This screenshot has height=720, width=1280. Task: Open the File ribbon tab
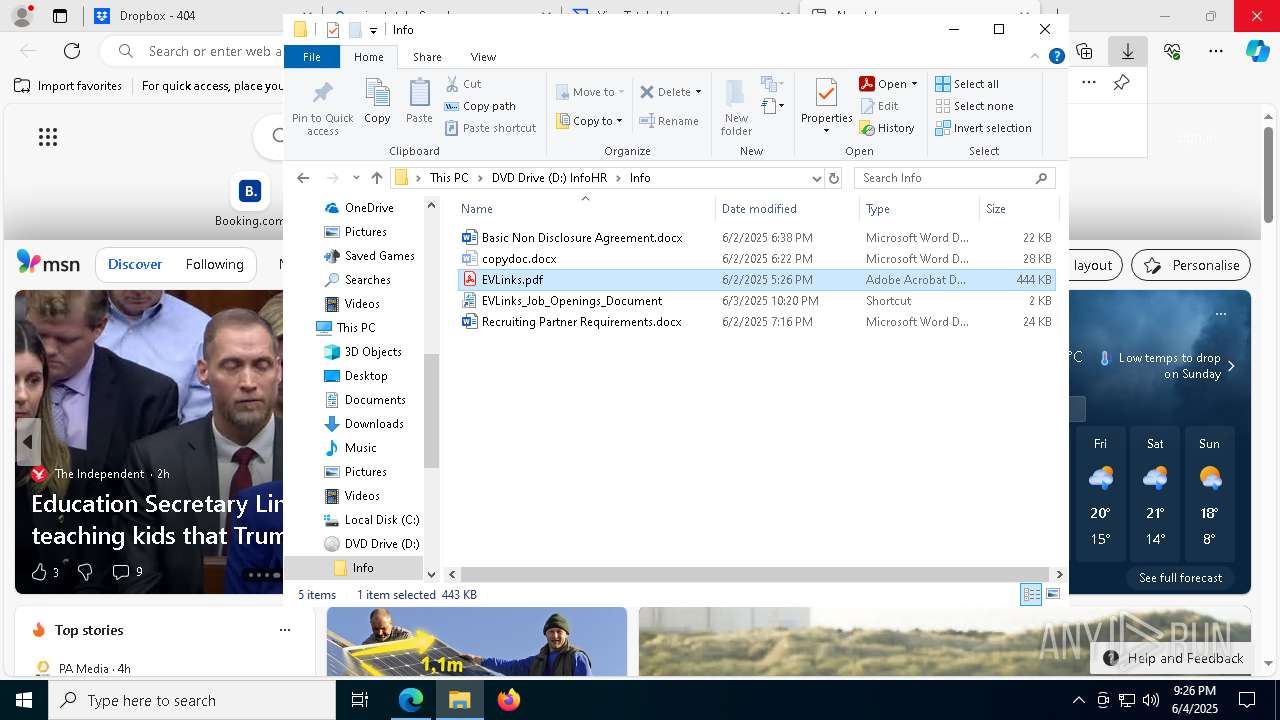pos(312,57)
